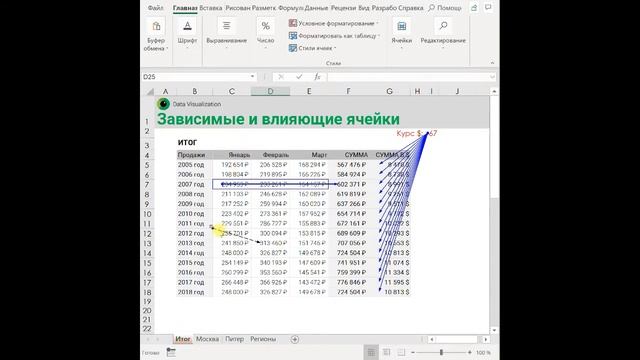This screenshot has width=640, height=360.
Task: Expand Стили ячеек dropdown
Action: pyautogui.click(x=335, y=48)
